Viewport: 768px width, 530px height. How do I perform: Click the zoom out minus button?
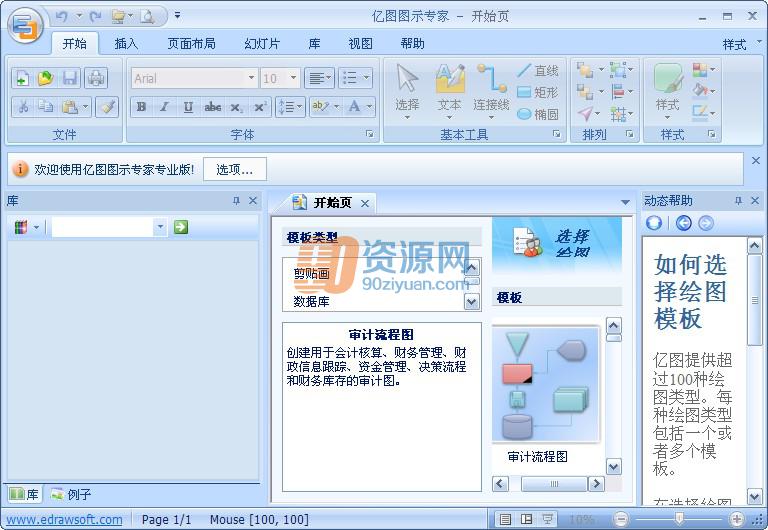click(x=621, y=519)
